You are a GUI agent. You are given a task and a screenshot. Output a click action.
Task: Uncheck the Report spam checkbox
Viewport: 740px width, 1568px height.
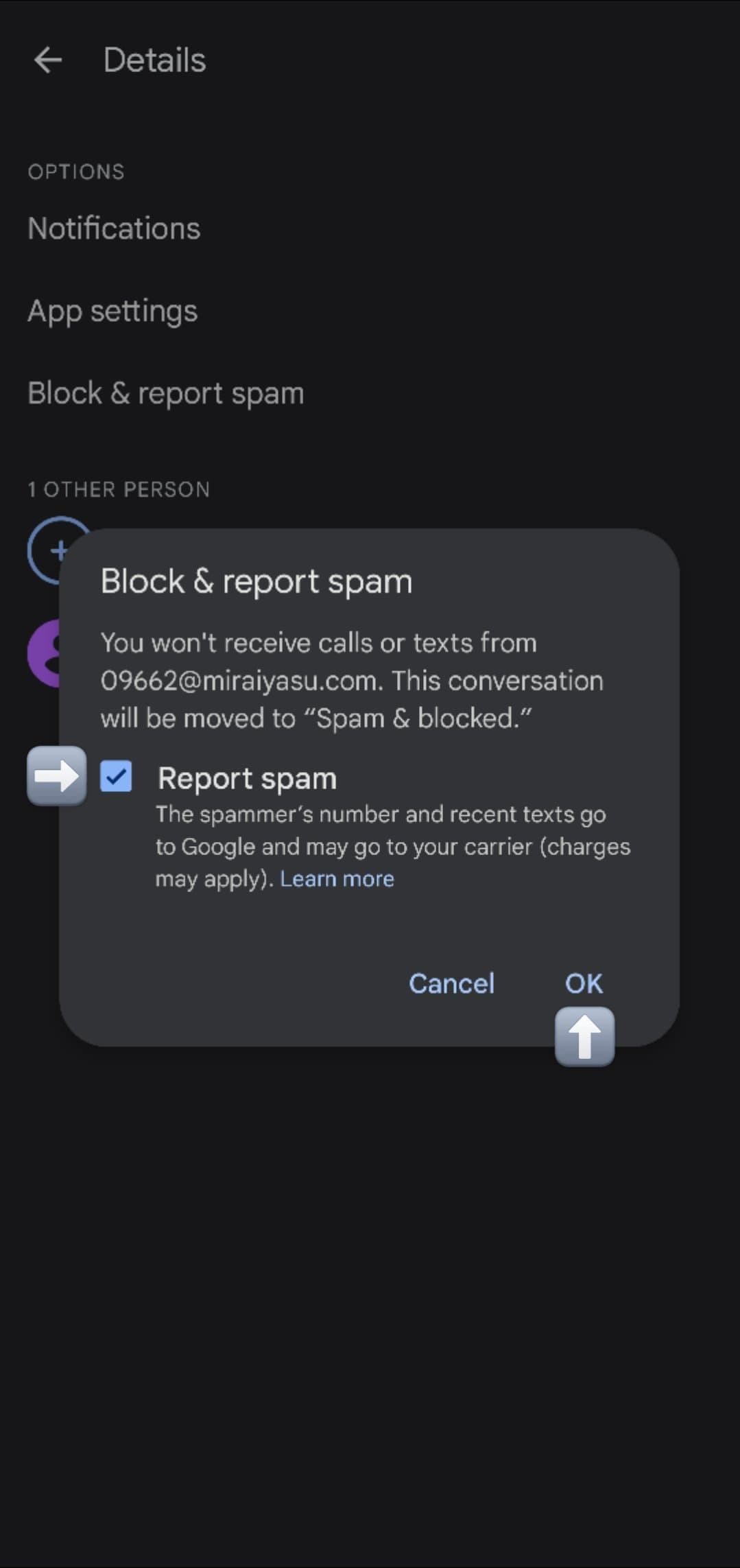pos(116,777)
